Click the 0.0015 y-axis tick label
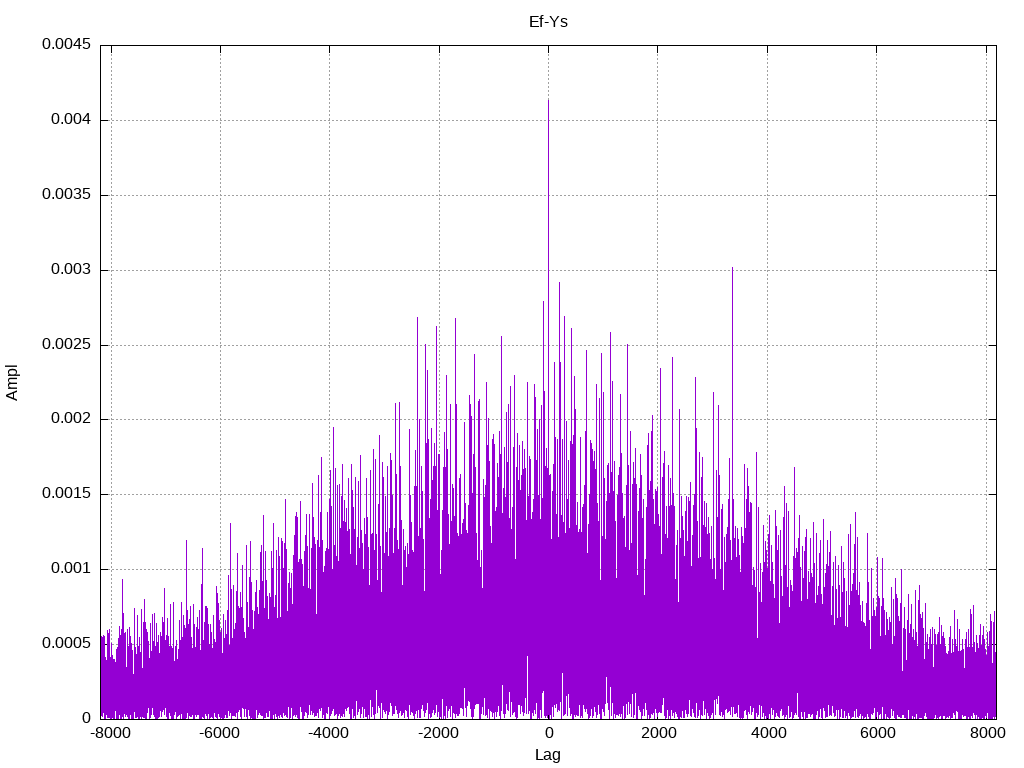This screenshot has width=1024, height=768. 66,494
